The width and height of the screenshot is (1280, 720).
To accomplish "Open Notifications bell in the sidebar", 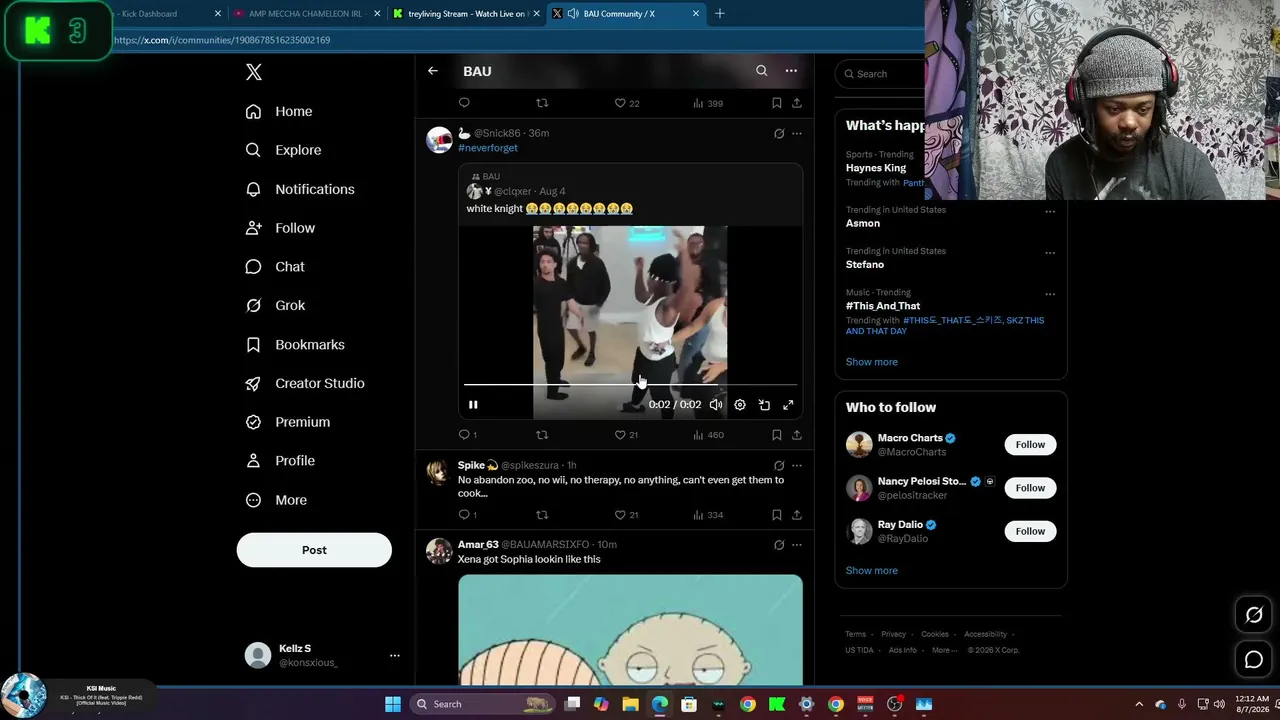I will [x=300, y=189].
